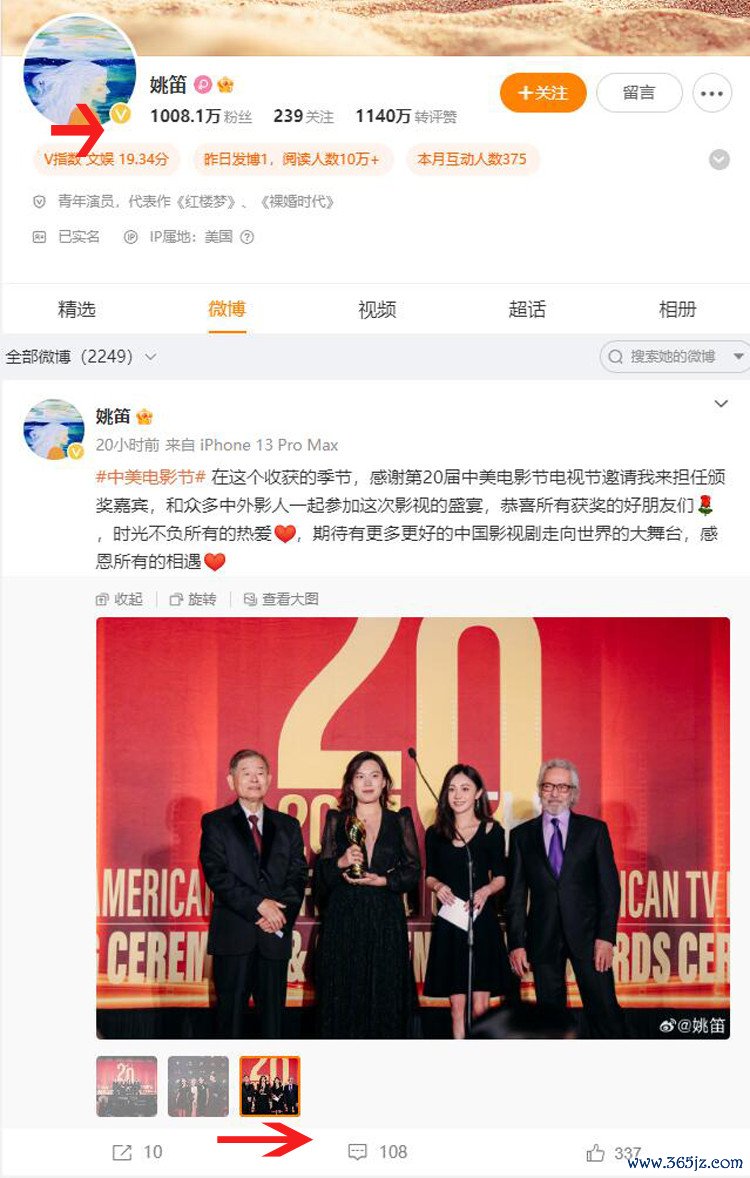The width and height of the screenshot is (750, 1178).
Task: Click the 收起 collapse image icon
Action: point(102,600)
